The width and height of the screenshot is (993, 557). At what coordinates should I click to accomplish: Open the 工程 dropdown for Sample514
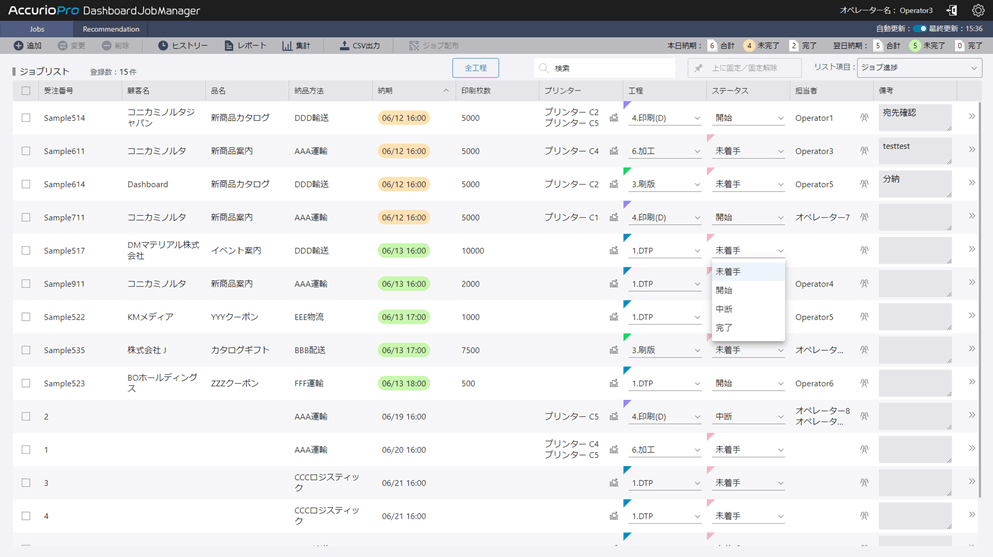tap(665, 118)
